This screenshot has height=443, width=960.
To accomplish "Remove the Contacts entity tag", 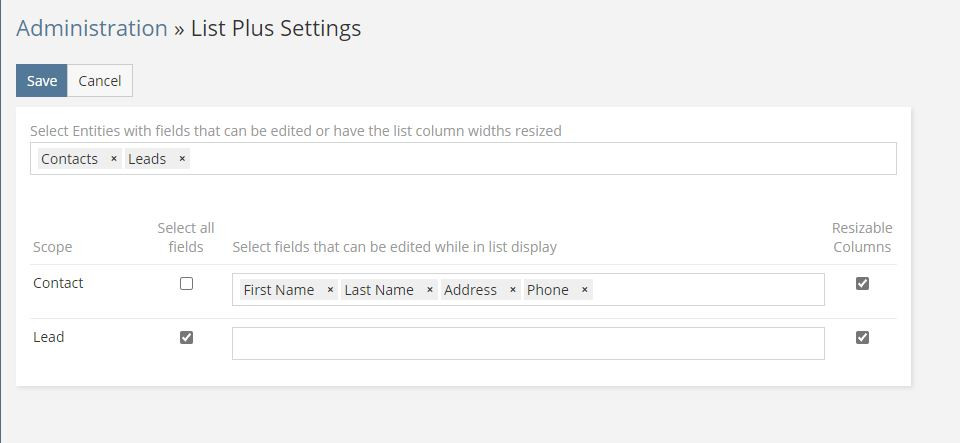I will (114, 159).
